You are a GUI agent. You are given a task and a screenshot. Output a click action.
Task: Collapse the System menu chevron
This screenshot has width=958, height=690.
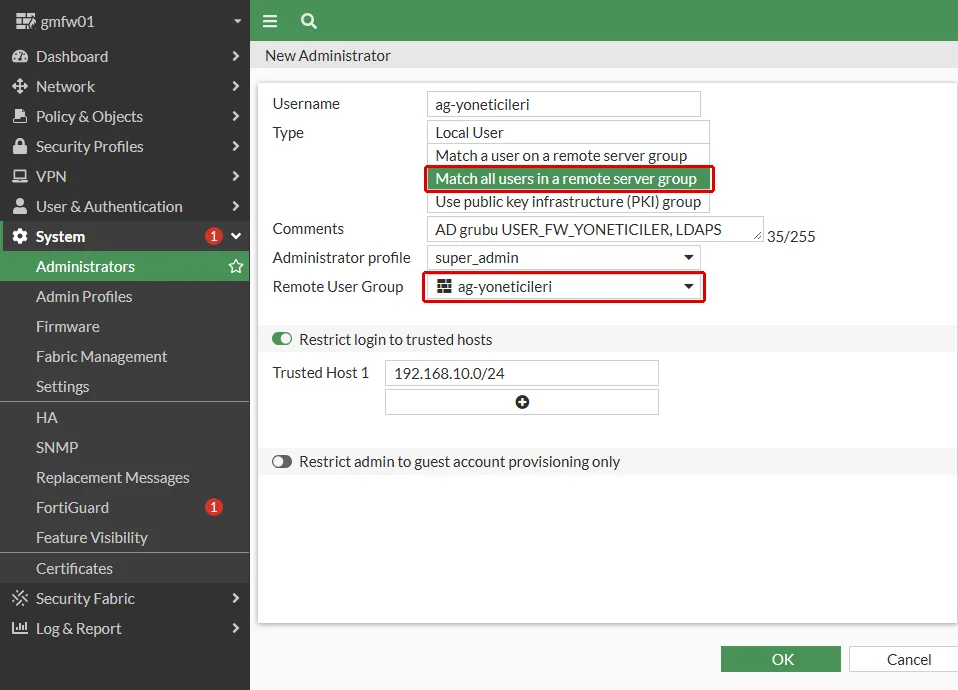(x=236, y=236)
